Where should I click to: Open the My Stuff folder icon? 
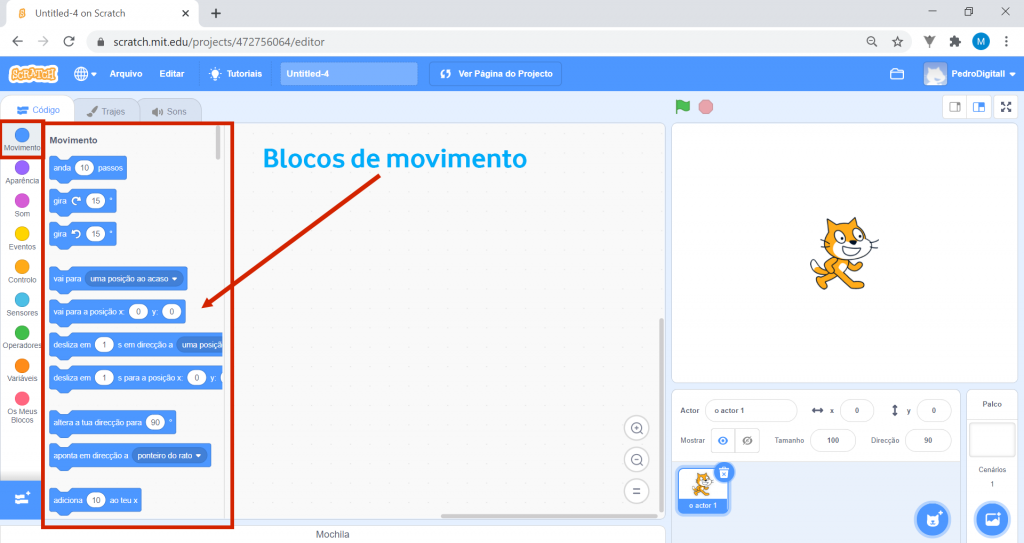pyautogui.click(x=897, y=74)
